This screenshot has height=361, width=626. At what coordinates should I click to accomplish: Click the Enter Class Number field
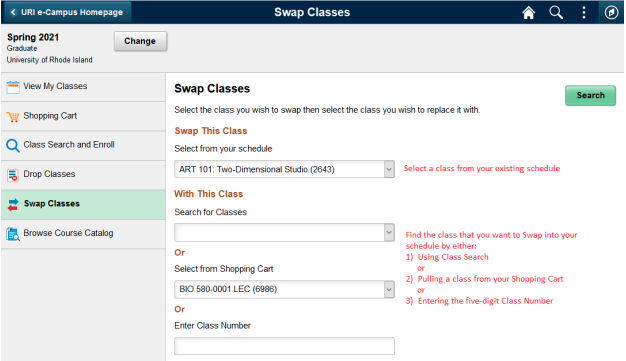click(284, 346)
